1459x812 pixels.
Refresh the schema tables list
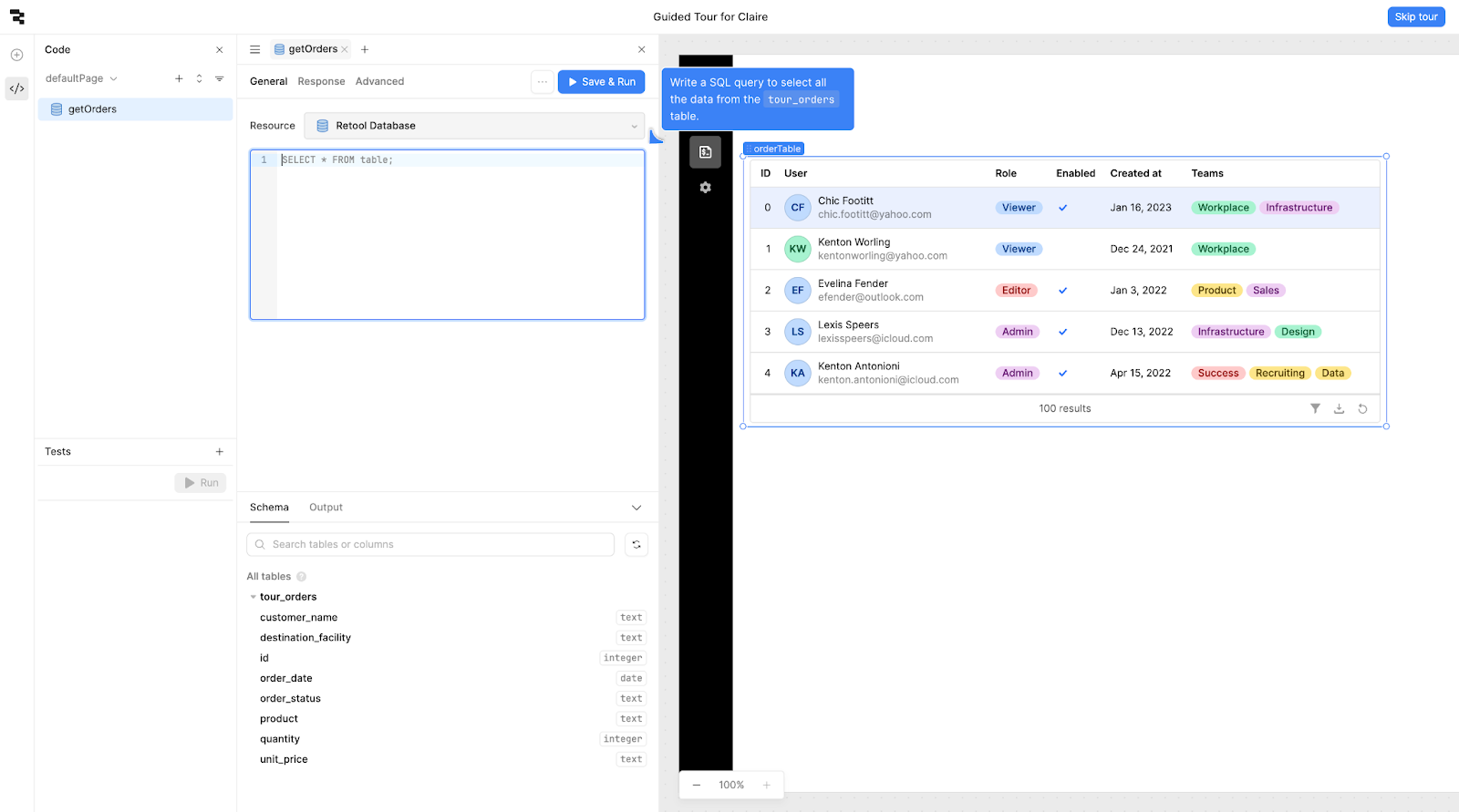tap(636, 545)
